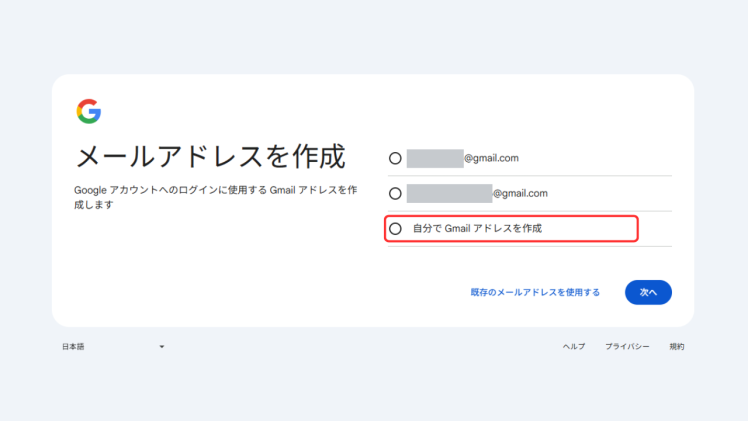Open 既存のメールアドレスを使用する link
The width and height of the screenshot is (748, 421).
click(x=535, y=292)
